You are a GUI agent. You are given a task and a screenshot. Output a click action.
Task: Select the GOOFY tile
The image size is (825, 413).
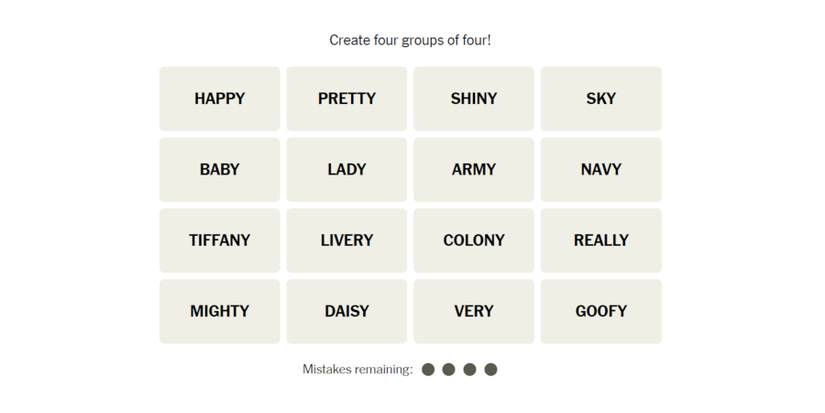point(600,312)
